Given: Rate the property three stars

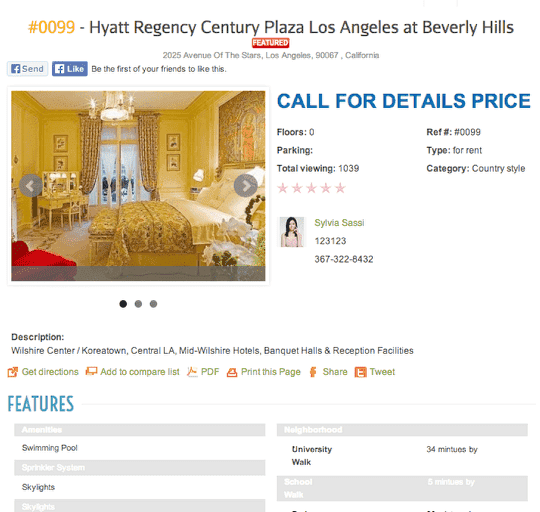Looking at the screenshot, I should coord(311,188).
